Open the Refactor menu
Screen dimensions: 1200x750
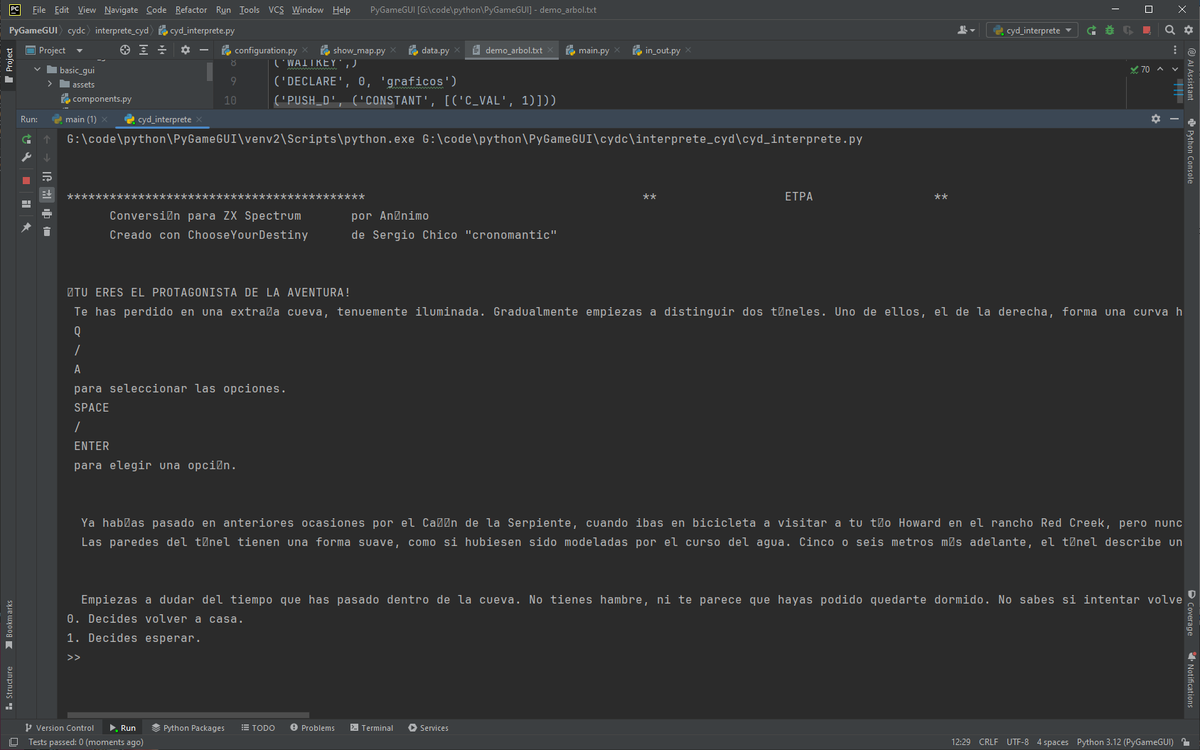191,10
